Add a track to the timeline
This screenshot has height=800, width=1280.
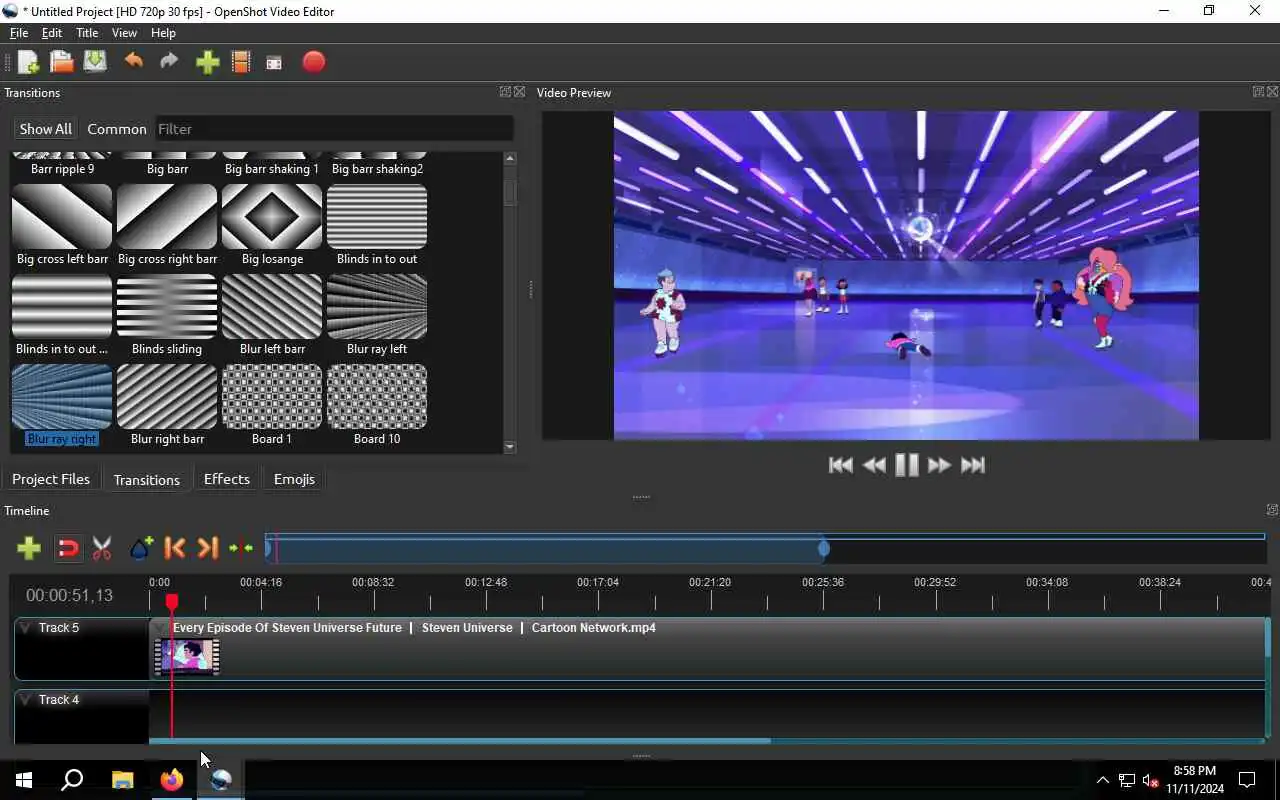tap(29, 548)
